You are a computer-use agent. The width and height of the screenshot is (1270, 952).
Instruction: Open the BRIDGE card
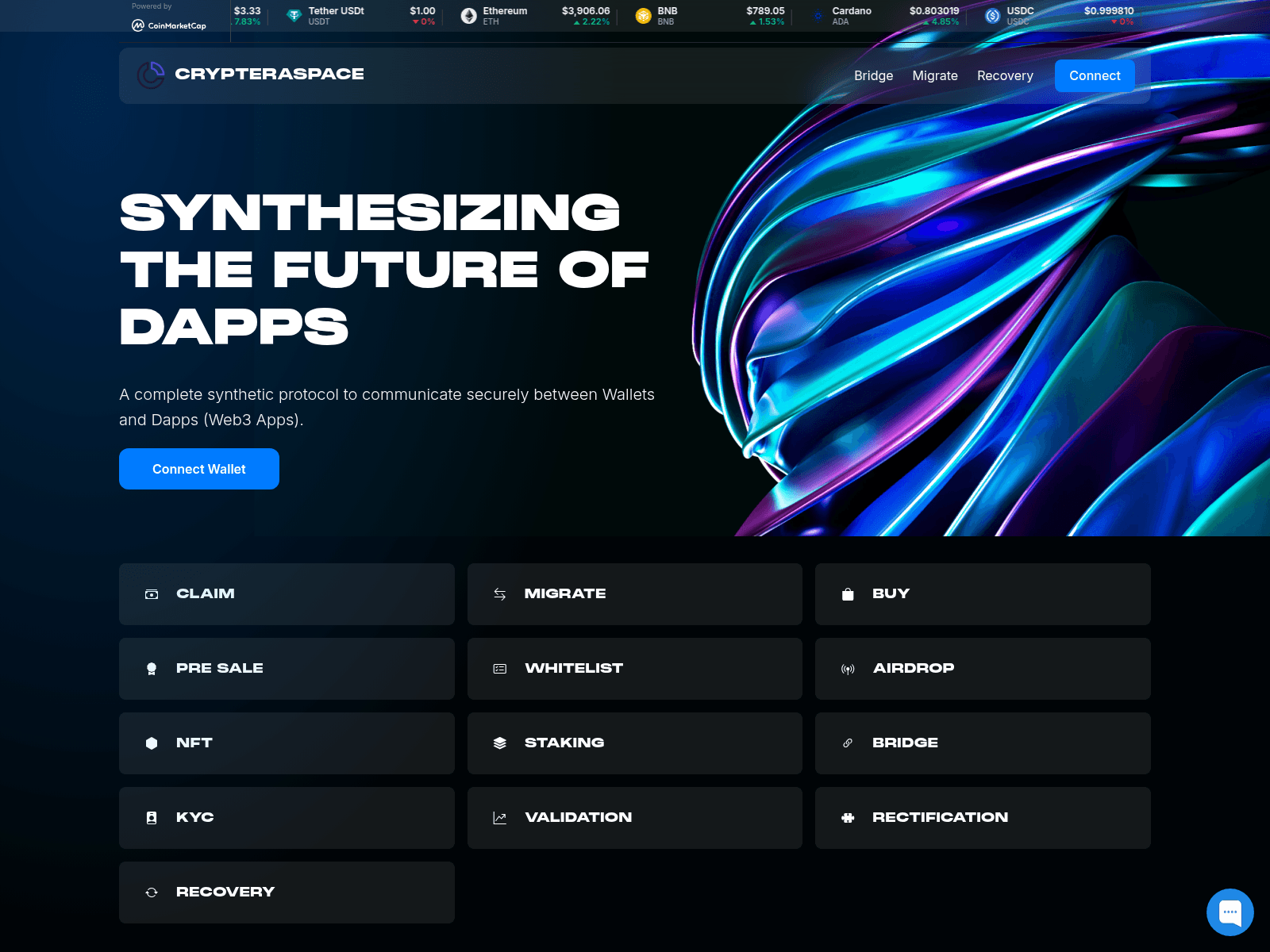(x=983, y=743)
